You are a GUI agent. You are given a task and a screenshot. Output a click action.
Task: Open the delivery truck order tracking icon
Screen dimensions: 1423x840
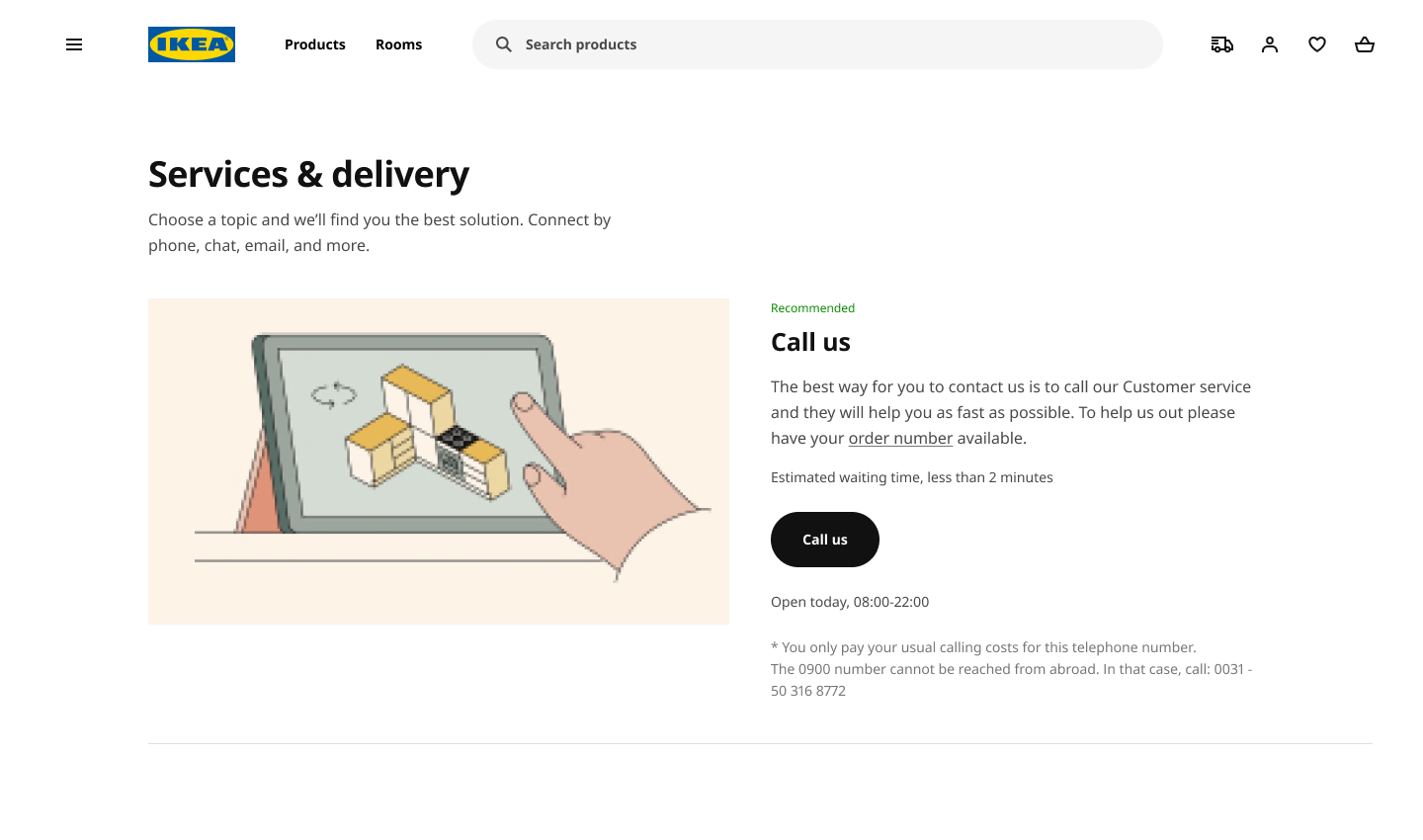1222,44
